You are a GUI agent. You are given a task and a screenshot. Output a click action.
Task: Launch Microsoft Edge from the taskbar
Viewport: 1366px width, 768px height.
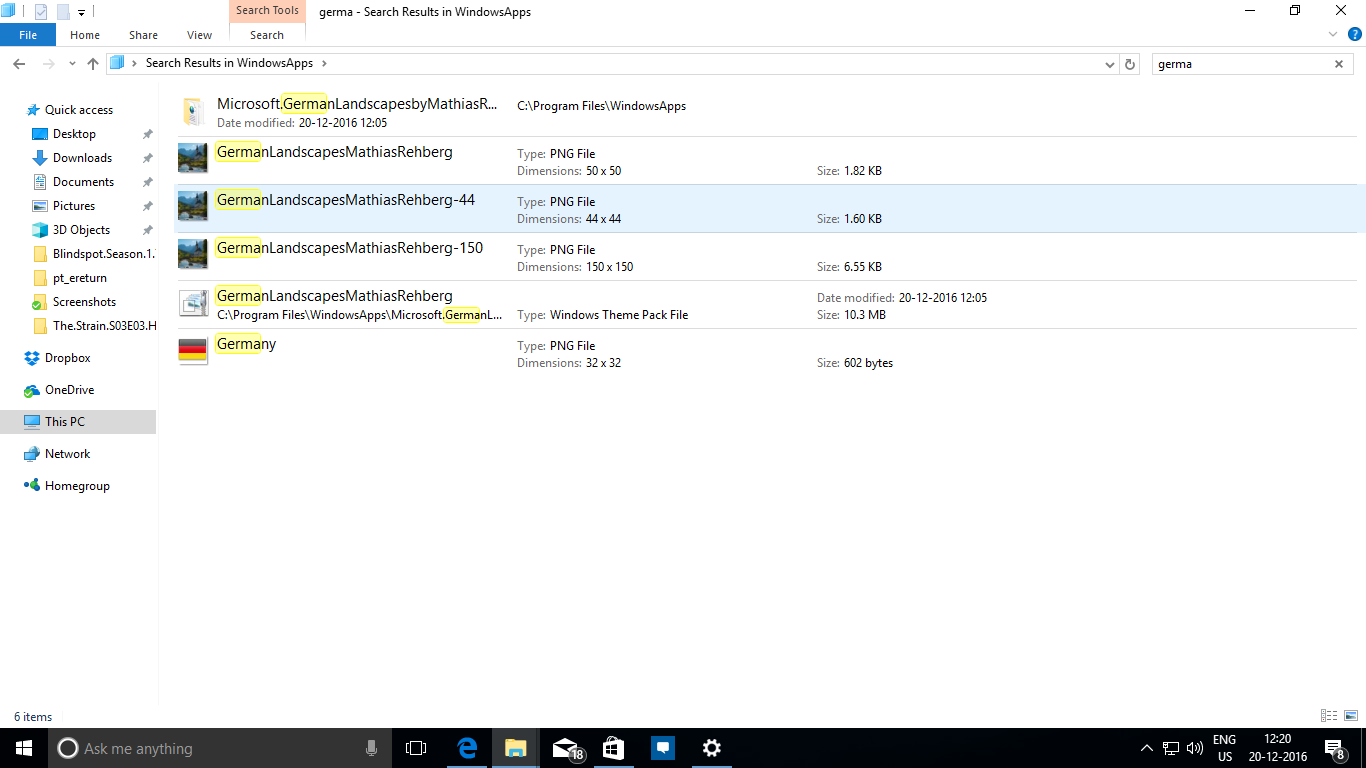[x=466, y=748]
